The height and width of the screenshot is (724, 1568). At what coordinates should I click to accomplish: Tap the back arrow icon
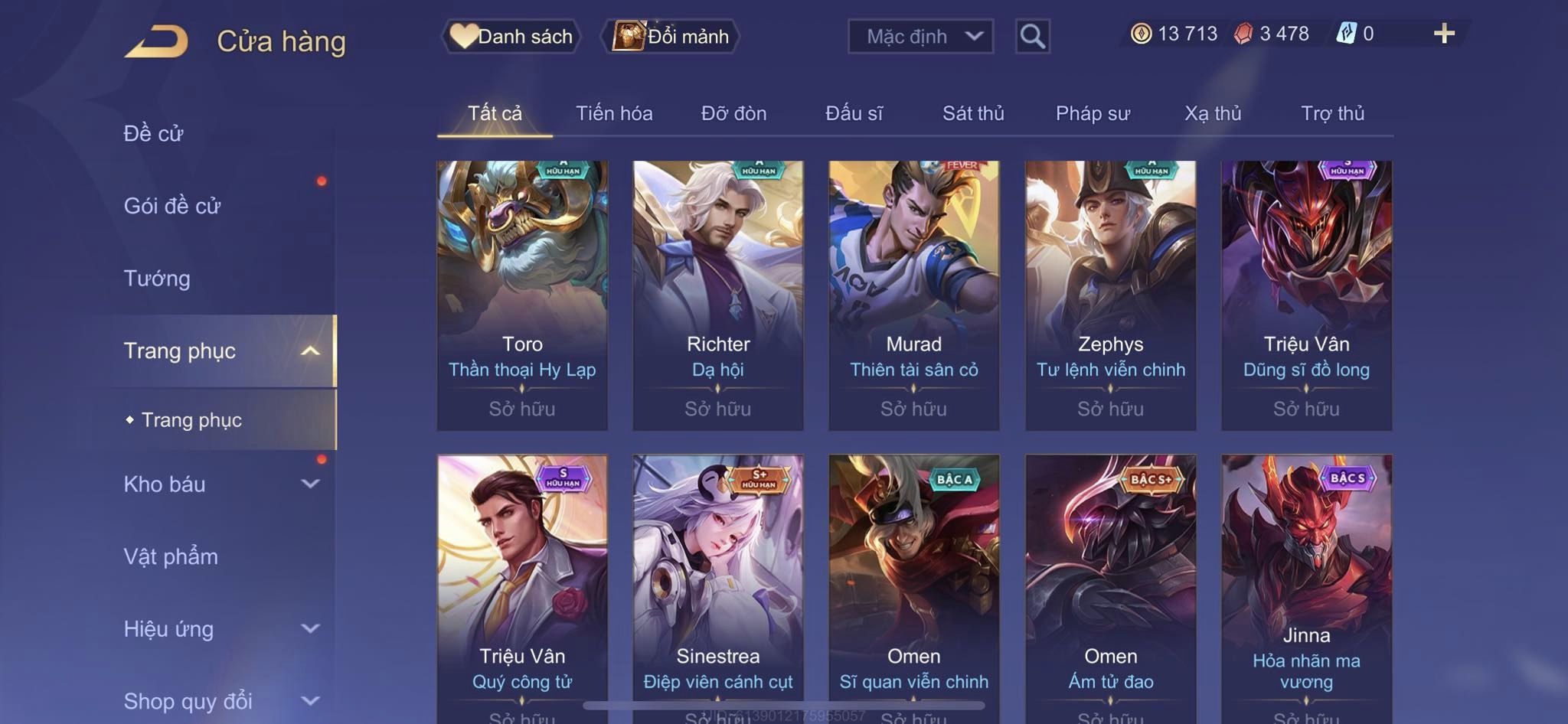coord(157,41)
